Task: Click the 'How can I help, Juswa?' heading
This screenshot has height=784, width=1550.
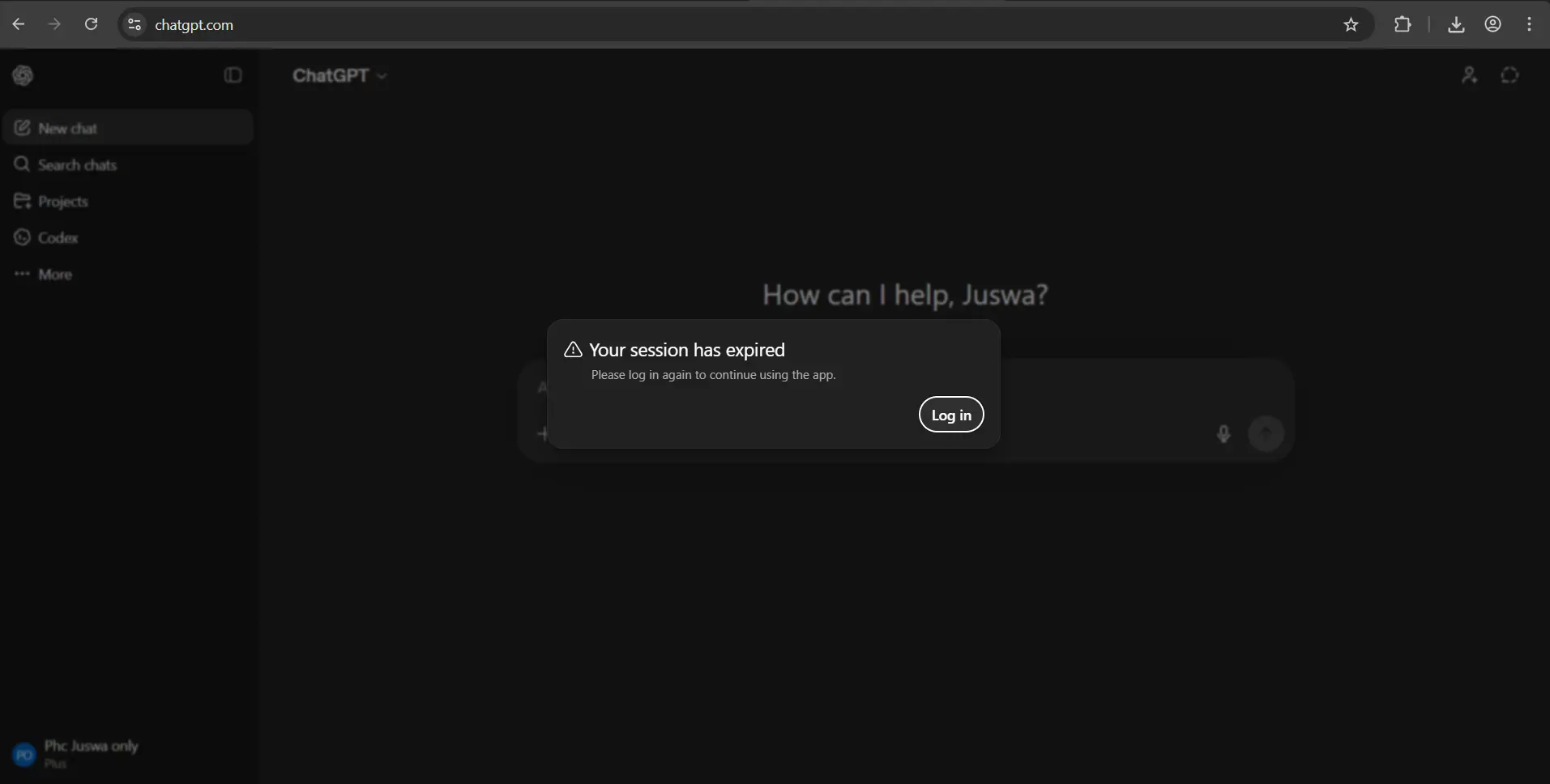Action: coord(905,295)
